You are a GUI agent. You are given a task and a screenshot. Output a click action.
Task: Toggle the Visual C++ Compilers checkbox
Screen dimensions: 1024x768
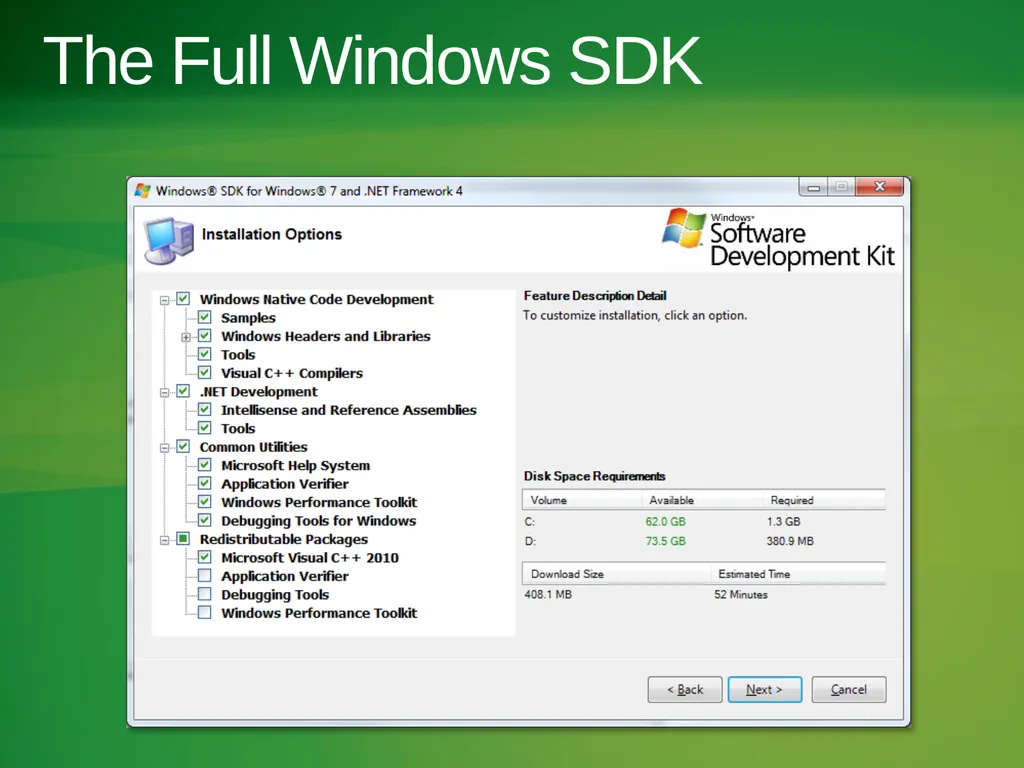coord(205,373)
